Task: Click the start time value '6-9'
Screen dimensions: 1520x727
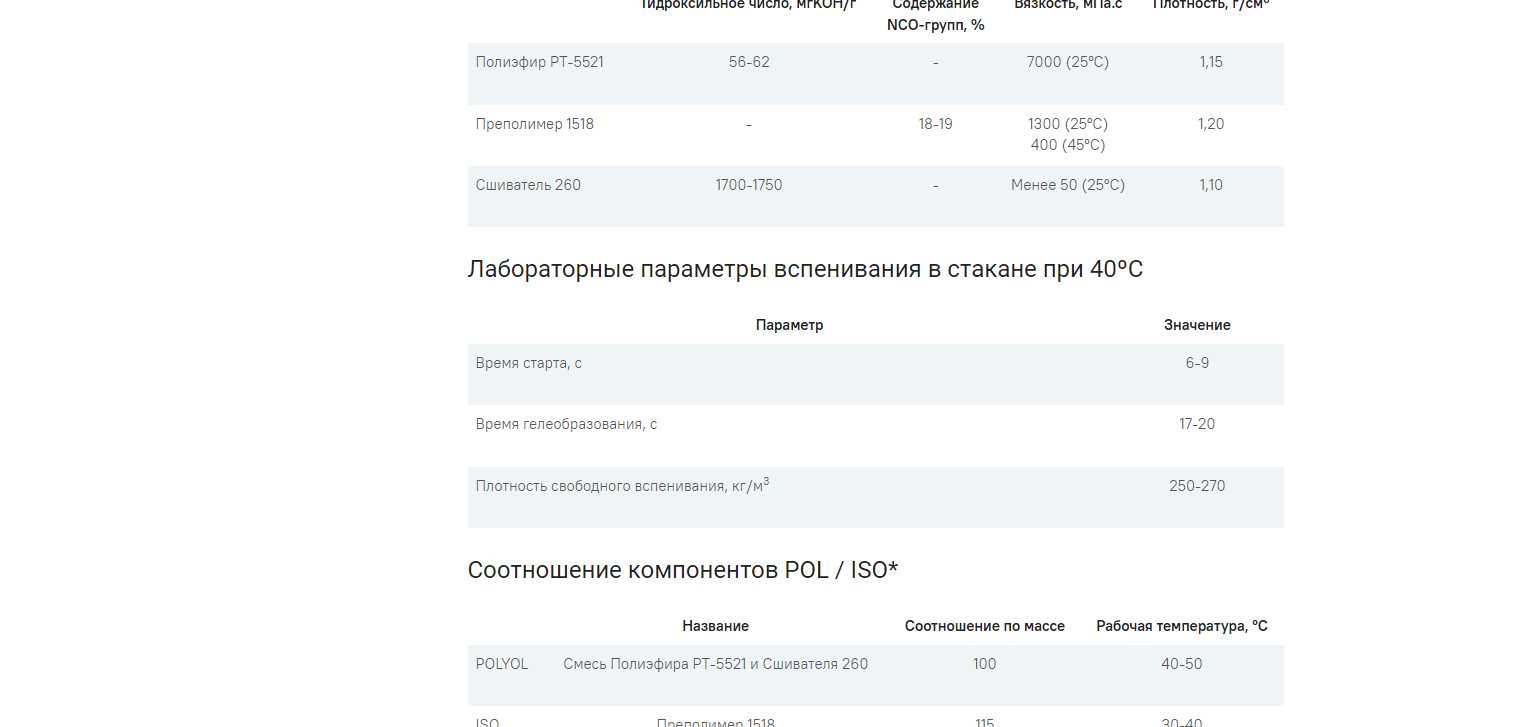Action: tap(1197, 363)
